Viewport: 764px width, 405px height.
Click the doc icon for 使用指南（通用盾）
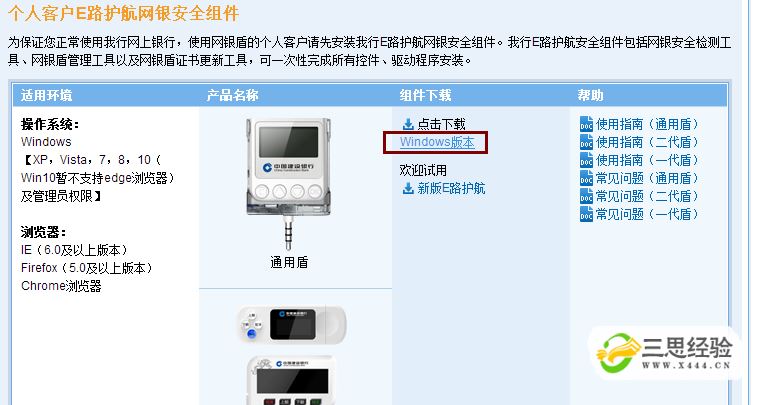coord(586,124)
